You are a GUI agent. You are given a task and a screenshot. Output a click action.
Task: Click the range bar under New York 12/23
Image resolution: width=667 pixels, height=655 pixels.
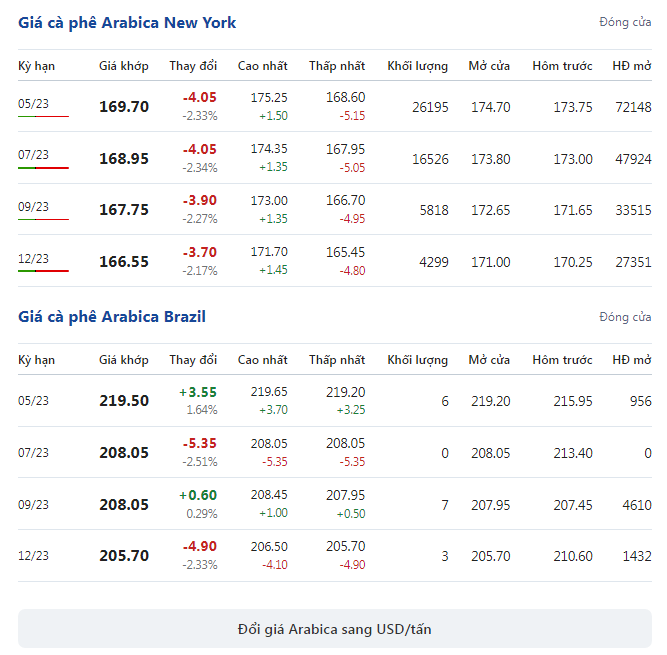point(43,271)
